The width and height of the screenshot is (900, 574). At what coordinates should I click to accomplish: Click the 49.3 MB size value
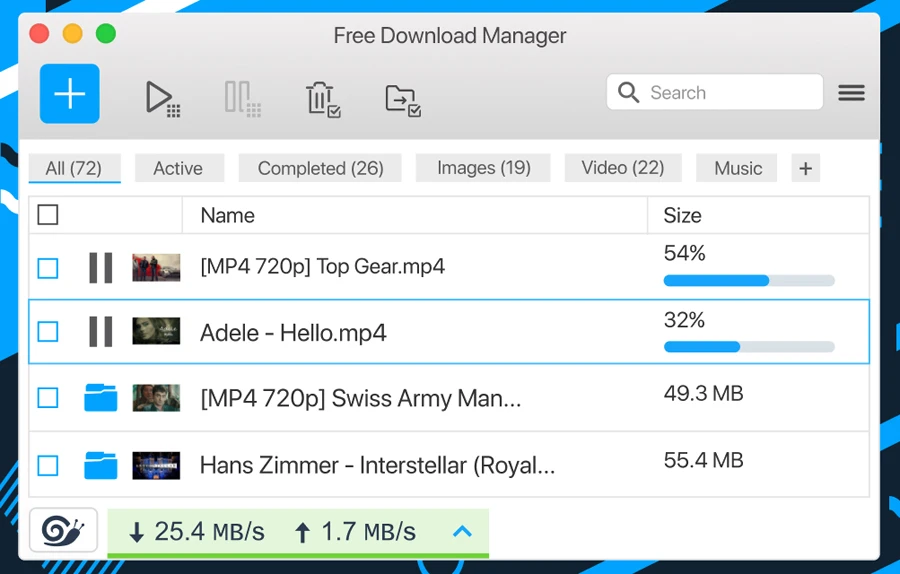coord(703,393)
